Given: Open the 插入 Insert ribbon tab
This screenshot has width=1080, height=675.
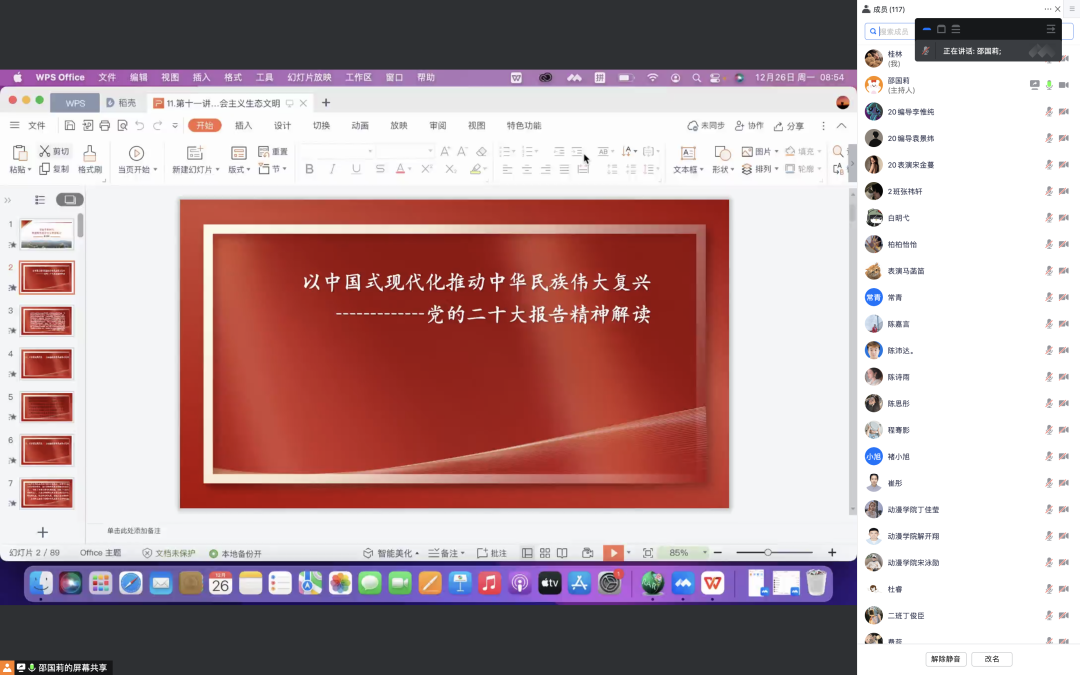Looking at the screenshot, I should (243, 126).
